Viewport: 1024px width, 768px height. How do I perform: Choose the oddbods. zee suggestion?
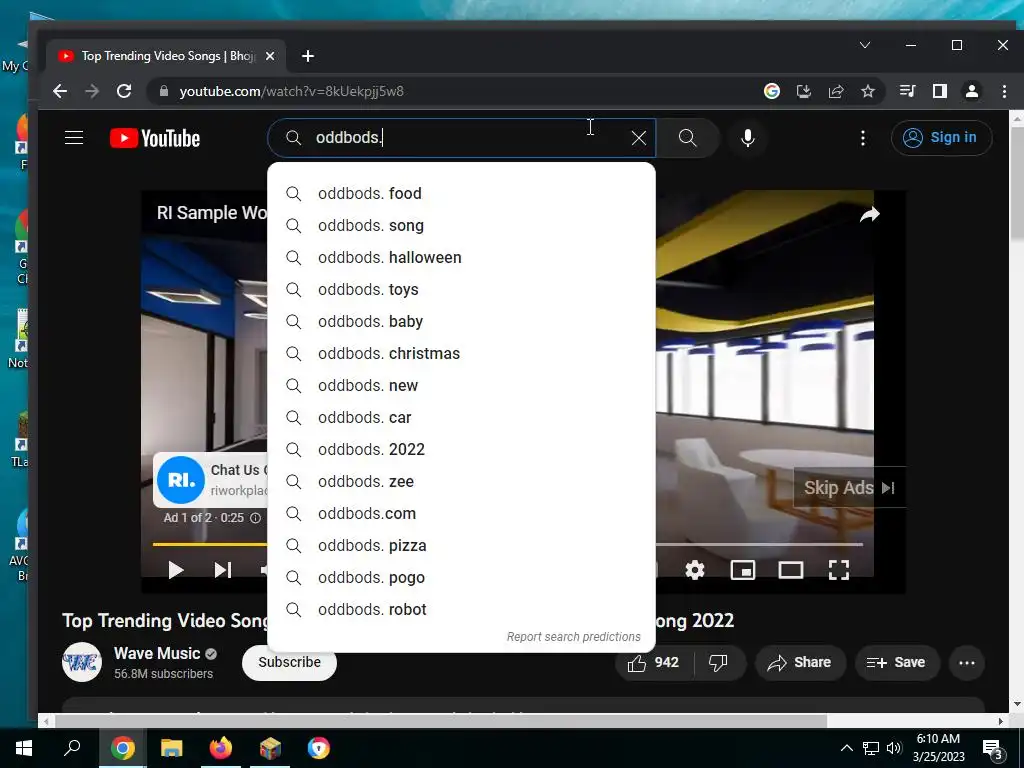[462, 481]
